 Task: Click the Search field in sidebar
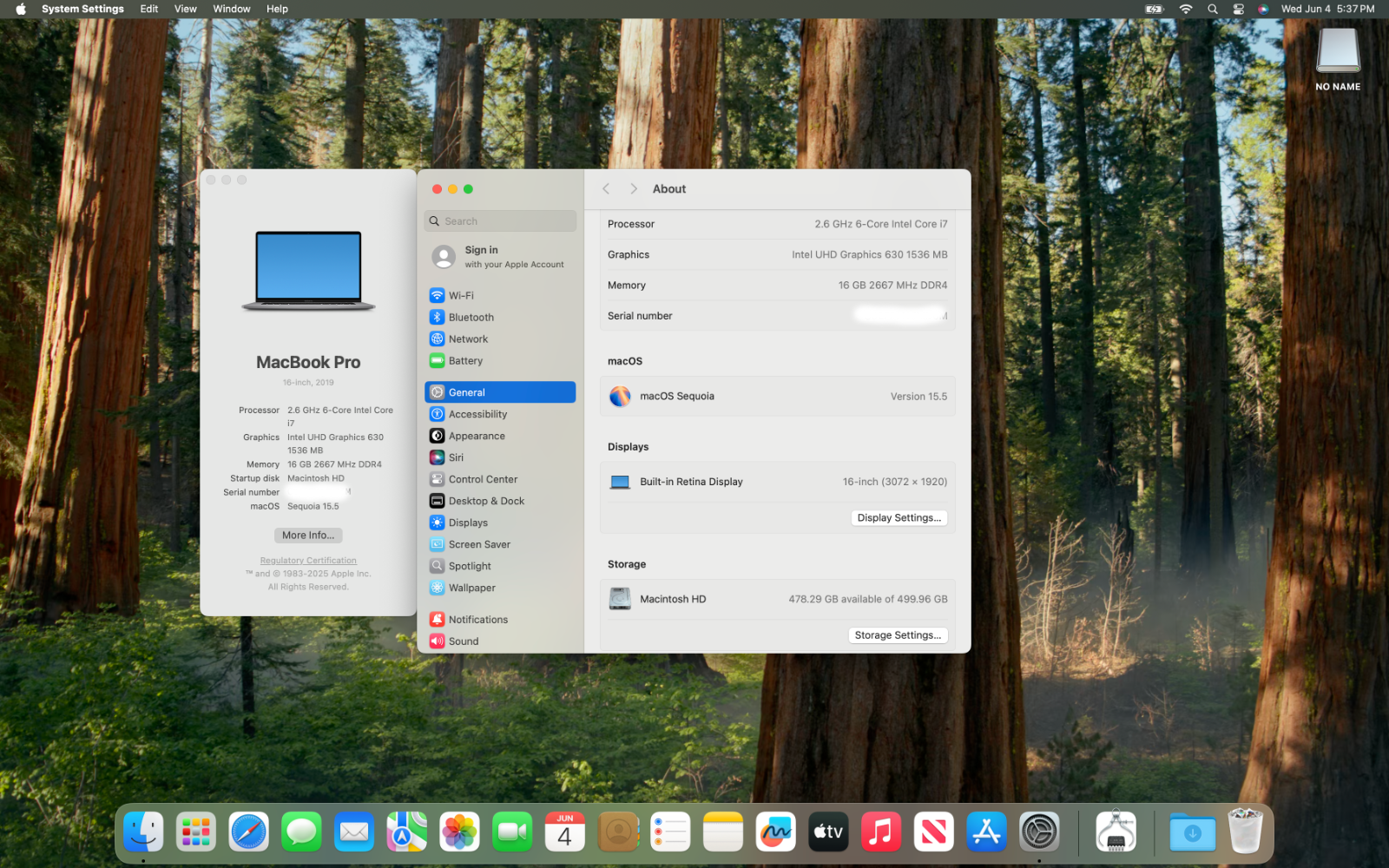pos(500,221)
